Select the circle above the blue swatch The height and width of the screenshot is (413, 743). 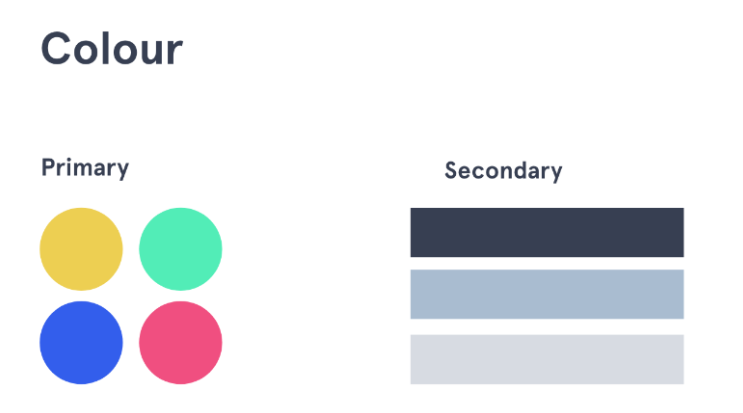tap(81, 249)
